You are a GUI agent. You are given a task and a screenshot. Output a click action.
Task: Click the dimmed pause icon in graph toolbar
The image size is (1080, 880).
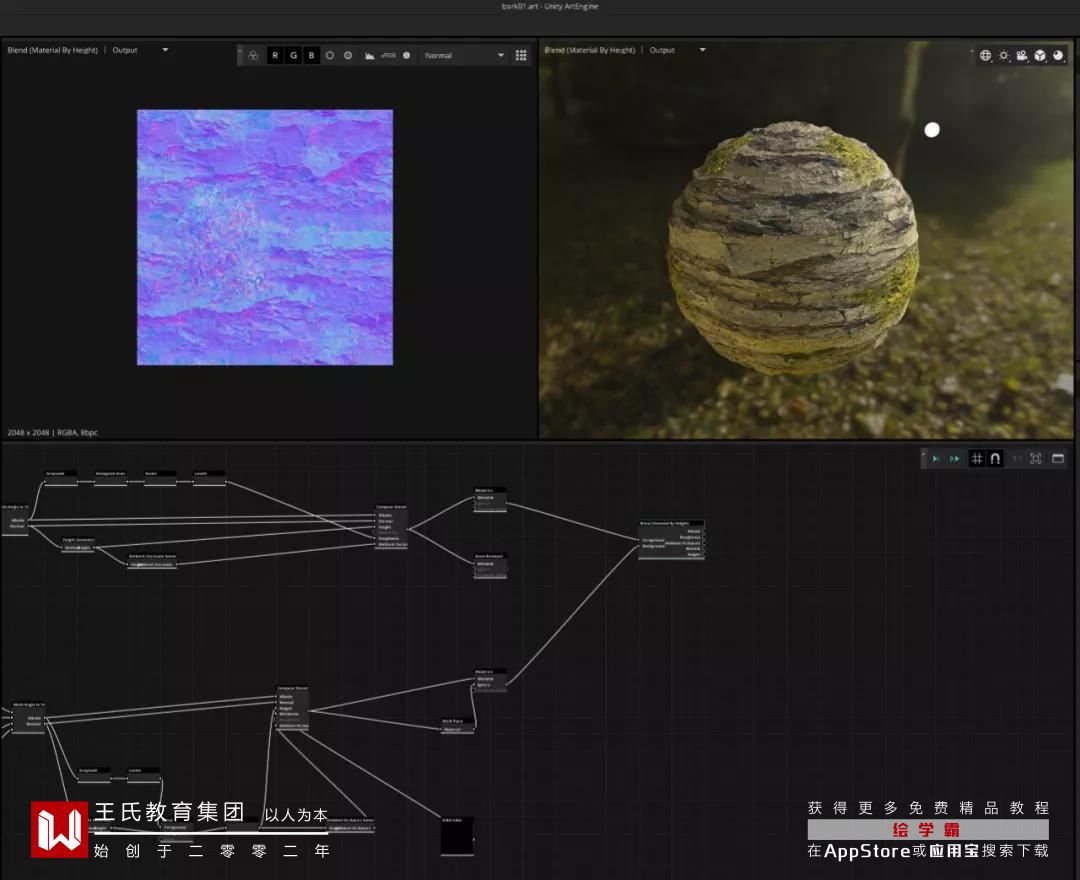1017,459
